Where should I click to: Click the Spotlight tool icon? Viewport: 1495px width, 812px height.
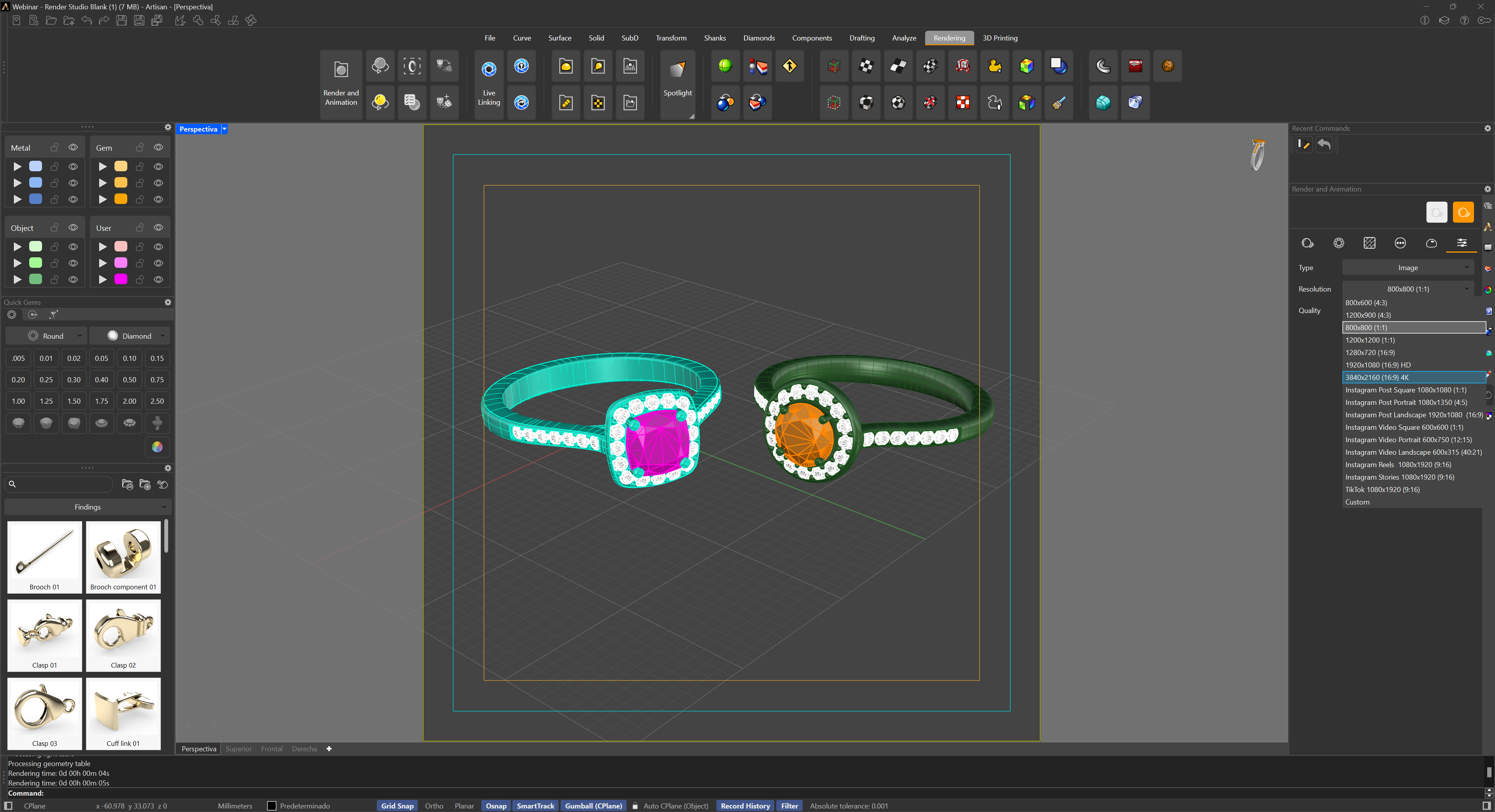677,85
